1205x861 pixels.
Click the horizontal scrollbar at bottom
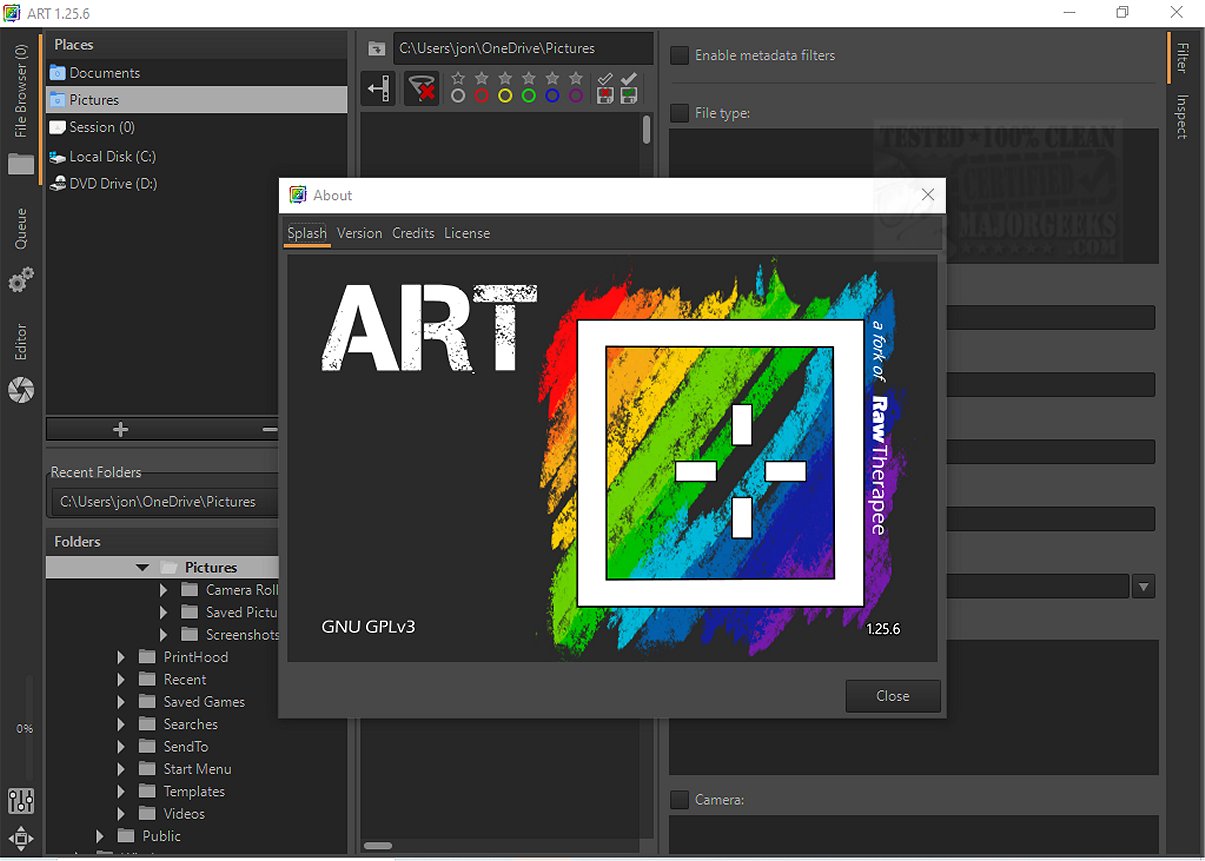[x=377, y=846]
